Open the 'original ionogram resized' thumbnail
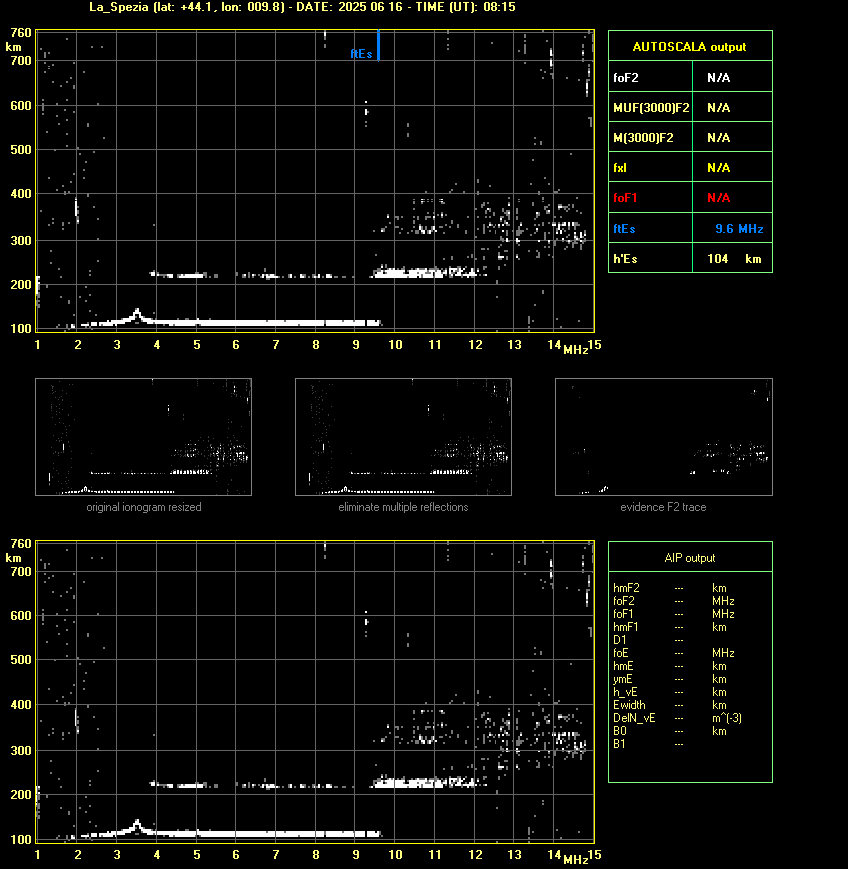The height and width of the screenshot is (869, 848). 144,437
